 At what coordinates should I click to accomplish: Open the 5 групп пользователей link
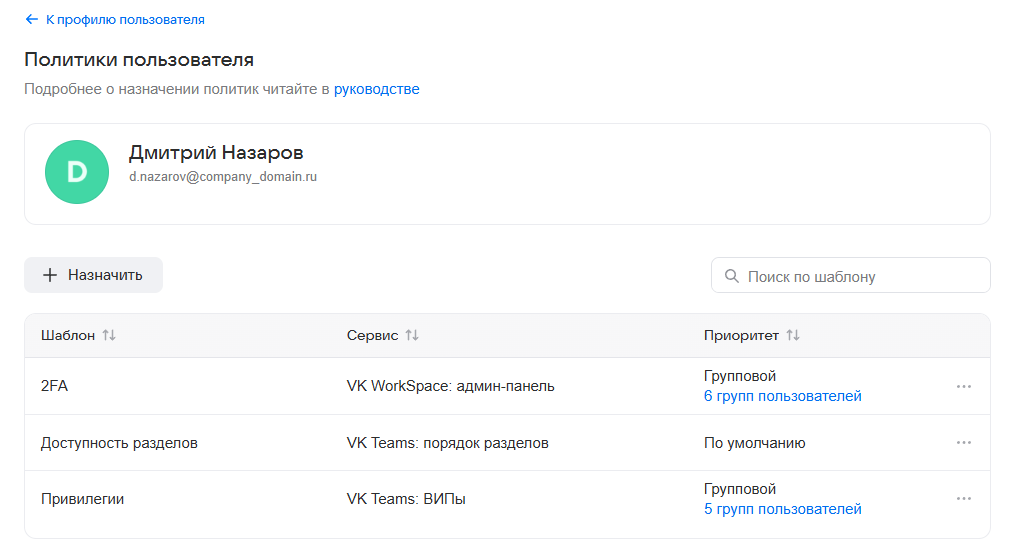[x=782, y=509]
